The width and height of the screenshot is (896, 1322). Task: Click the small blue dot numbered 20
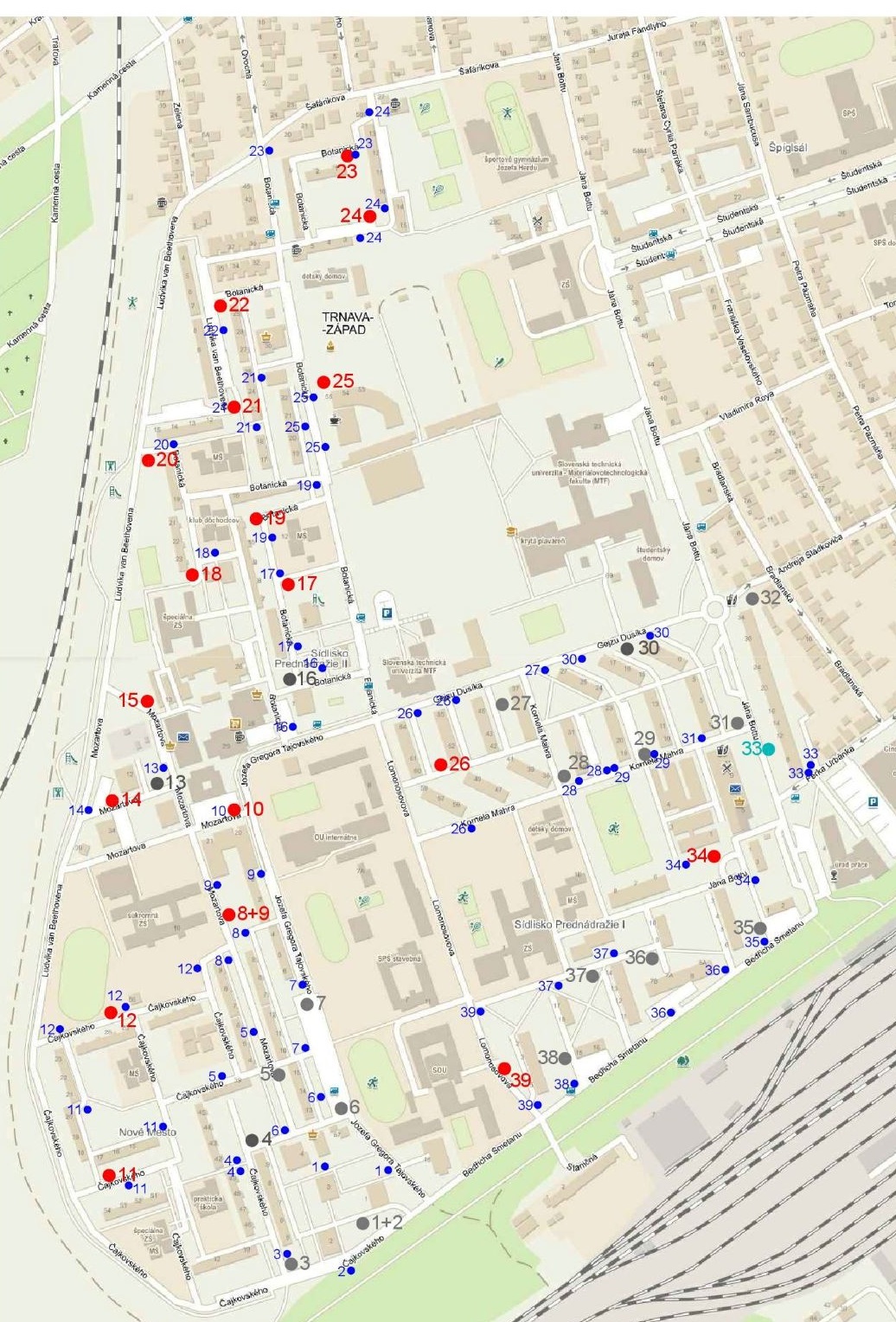(x=174, y=445)
